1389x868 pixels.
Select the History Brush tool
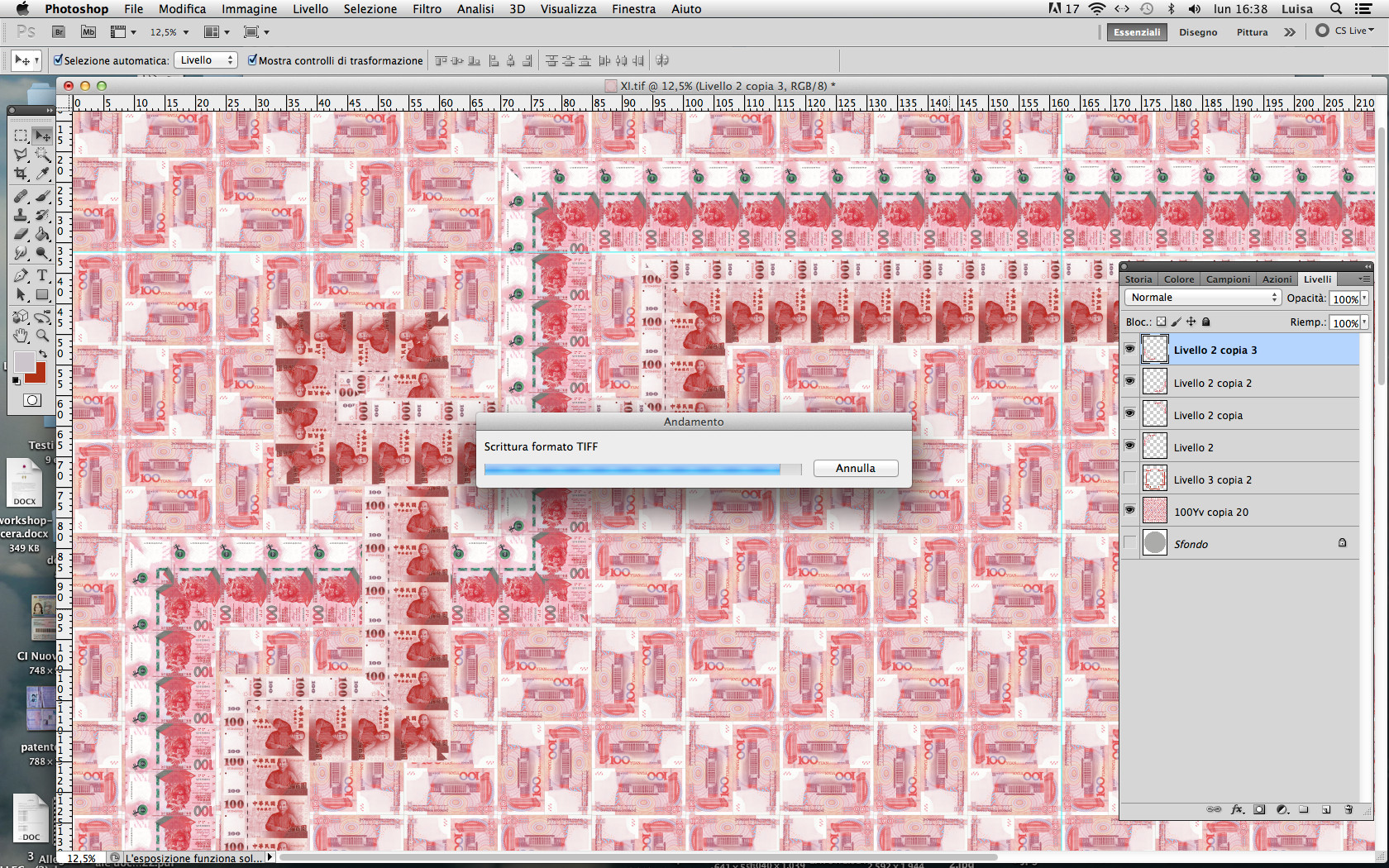42,216
